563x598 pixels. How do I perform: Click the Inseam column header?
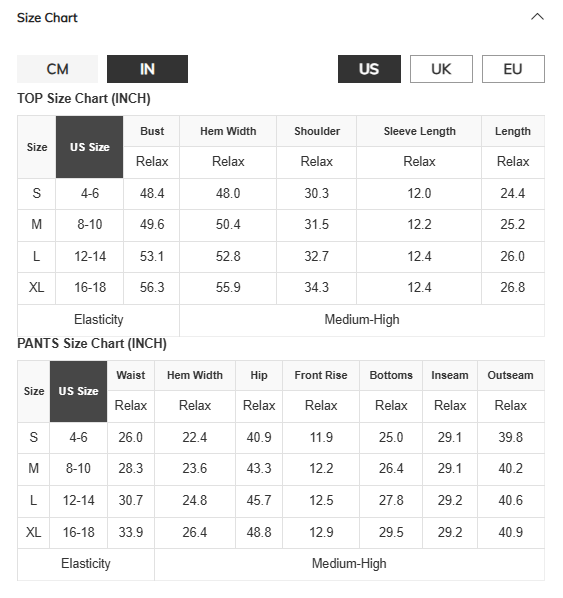click(450, 375)
